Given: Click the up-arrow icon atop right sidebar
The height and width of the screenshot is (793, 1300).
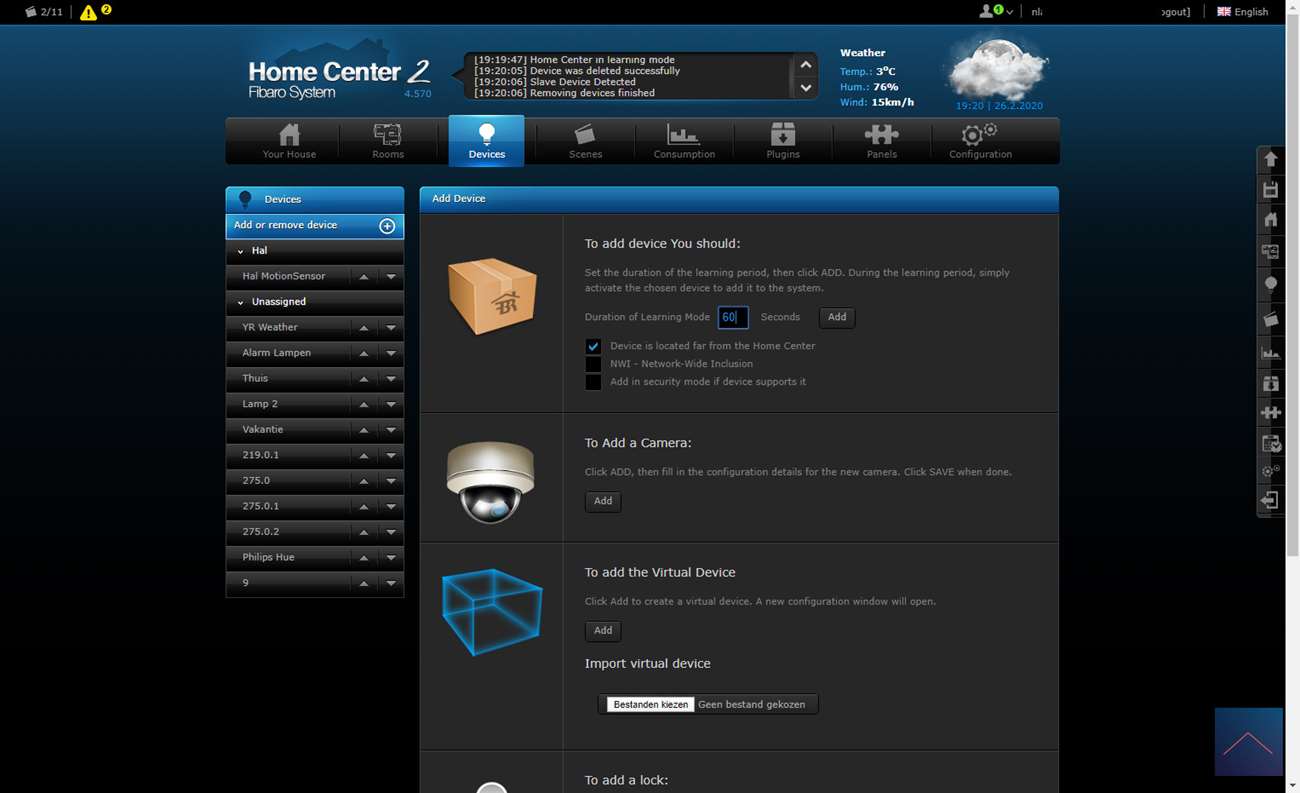Looking at the screenshot, I should pyautogui.click(x=1270, y=159).
